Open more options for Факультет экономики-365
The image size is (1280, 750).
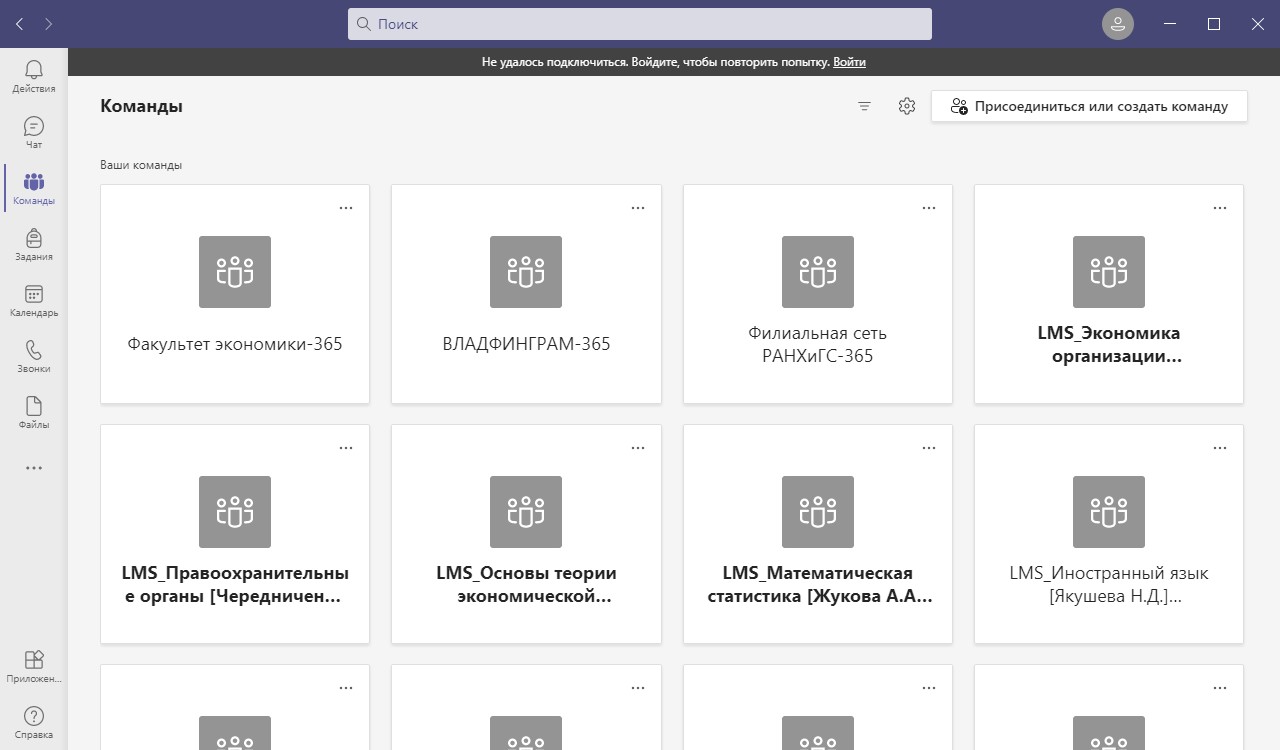point(346,208)
